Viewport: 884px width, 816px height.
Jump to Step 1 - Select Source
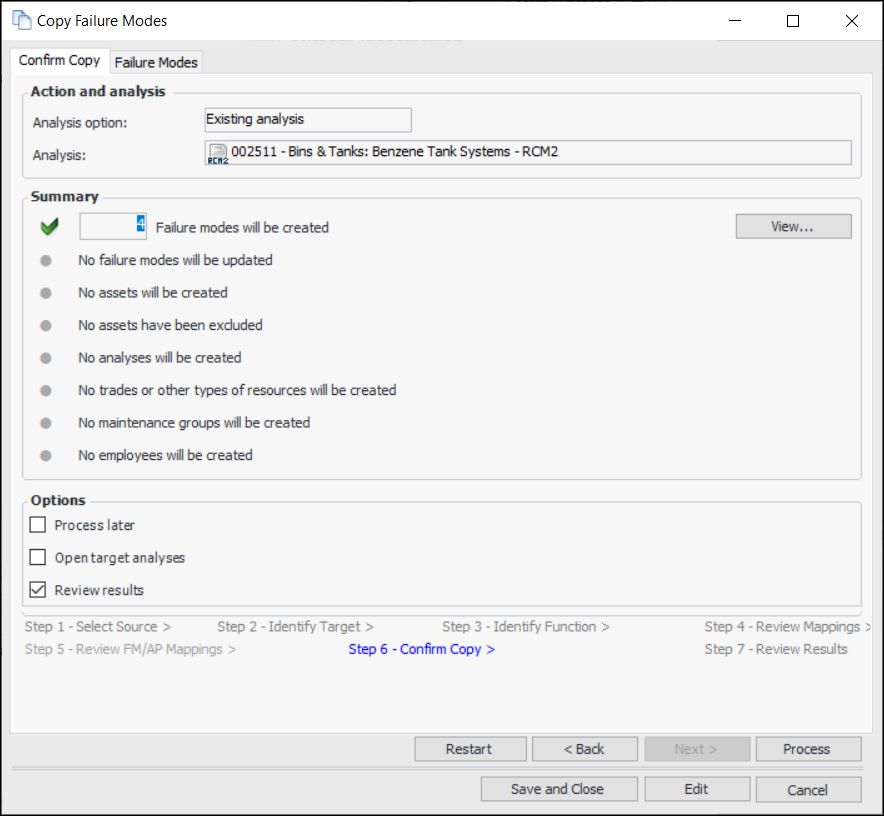[98, 627]
